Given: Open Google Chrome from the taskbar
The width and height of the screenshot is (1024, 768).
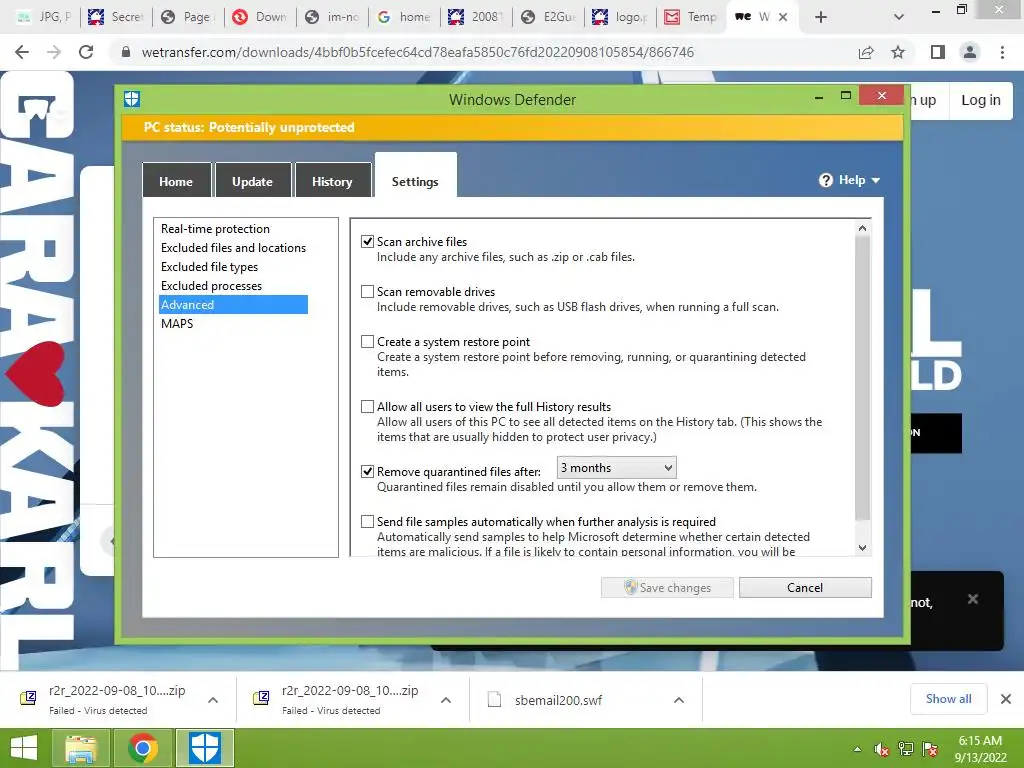Looking at the screenshot, I should 143,748.
